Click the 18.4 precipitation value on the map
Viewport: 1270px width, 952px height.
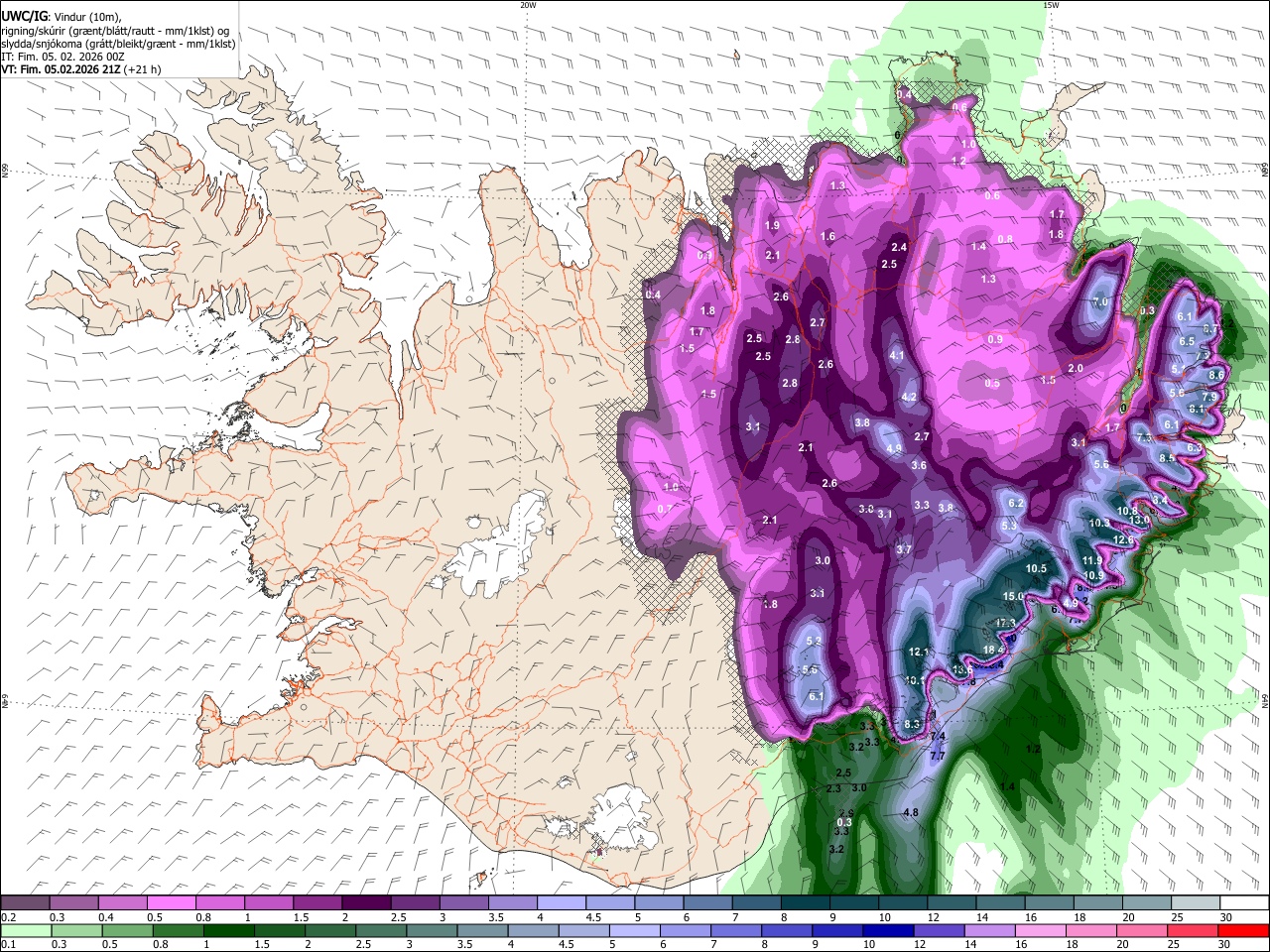click(x=993, y=650)
